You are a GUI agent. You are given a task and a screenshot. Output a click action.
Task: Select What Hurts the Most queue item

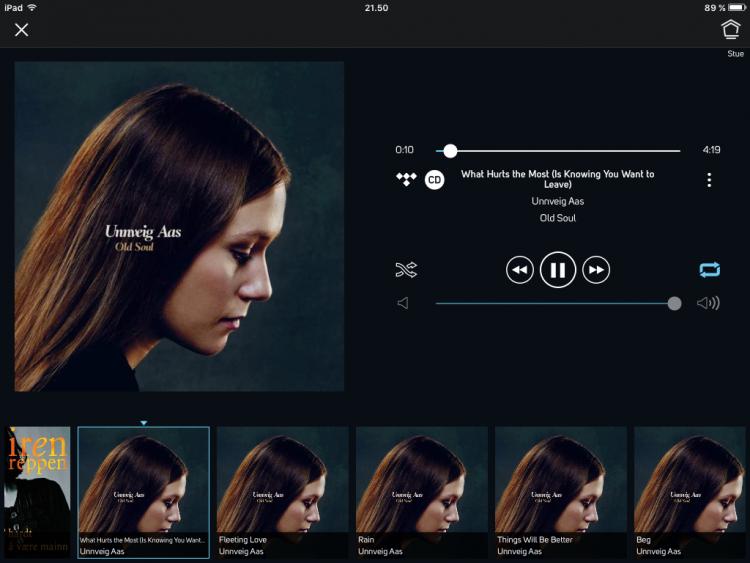pos(143,492)
